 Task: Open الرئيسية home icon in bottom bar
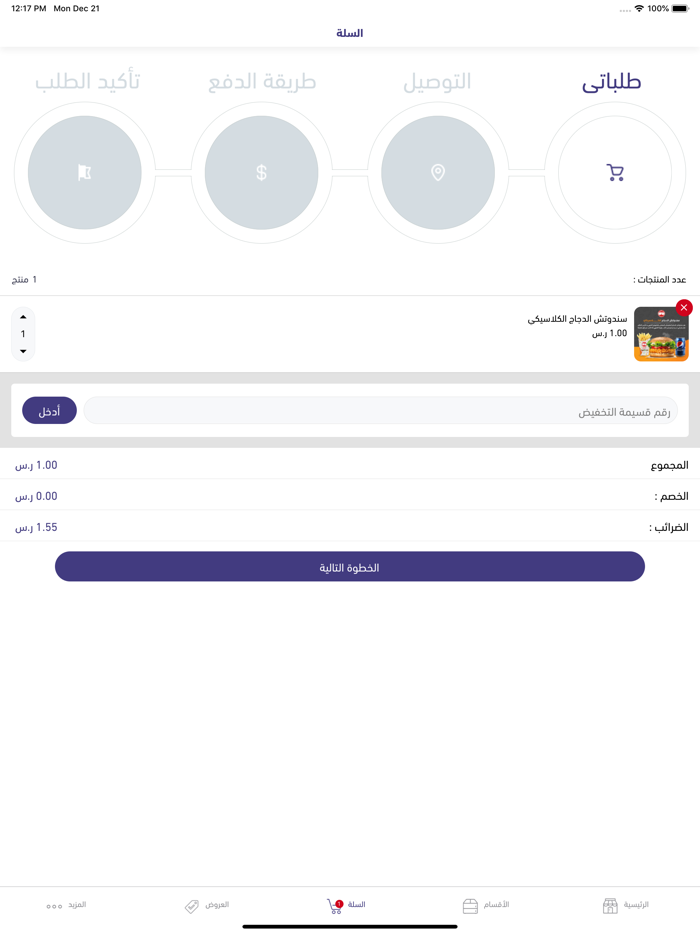coord(608,905)
